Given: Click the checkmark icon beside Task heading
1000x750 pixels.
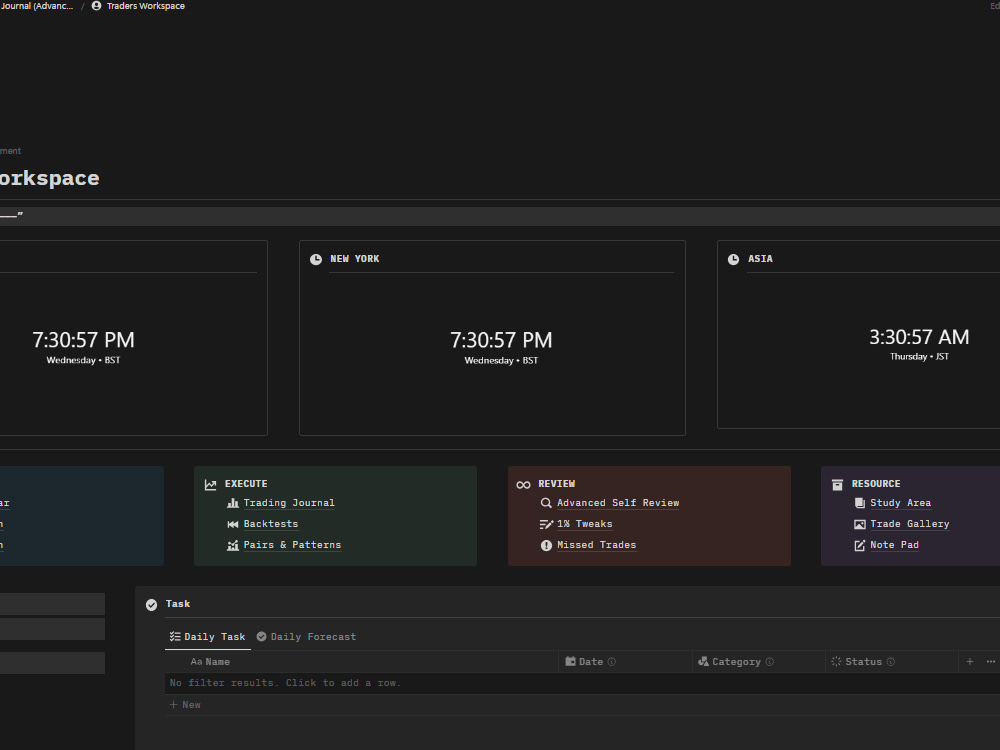Looking at the screenshot, I should point(151,605).
